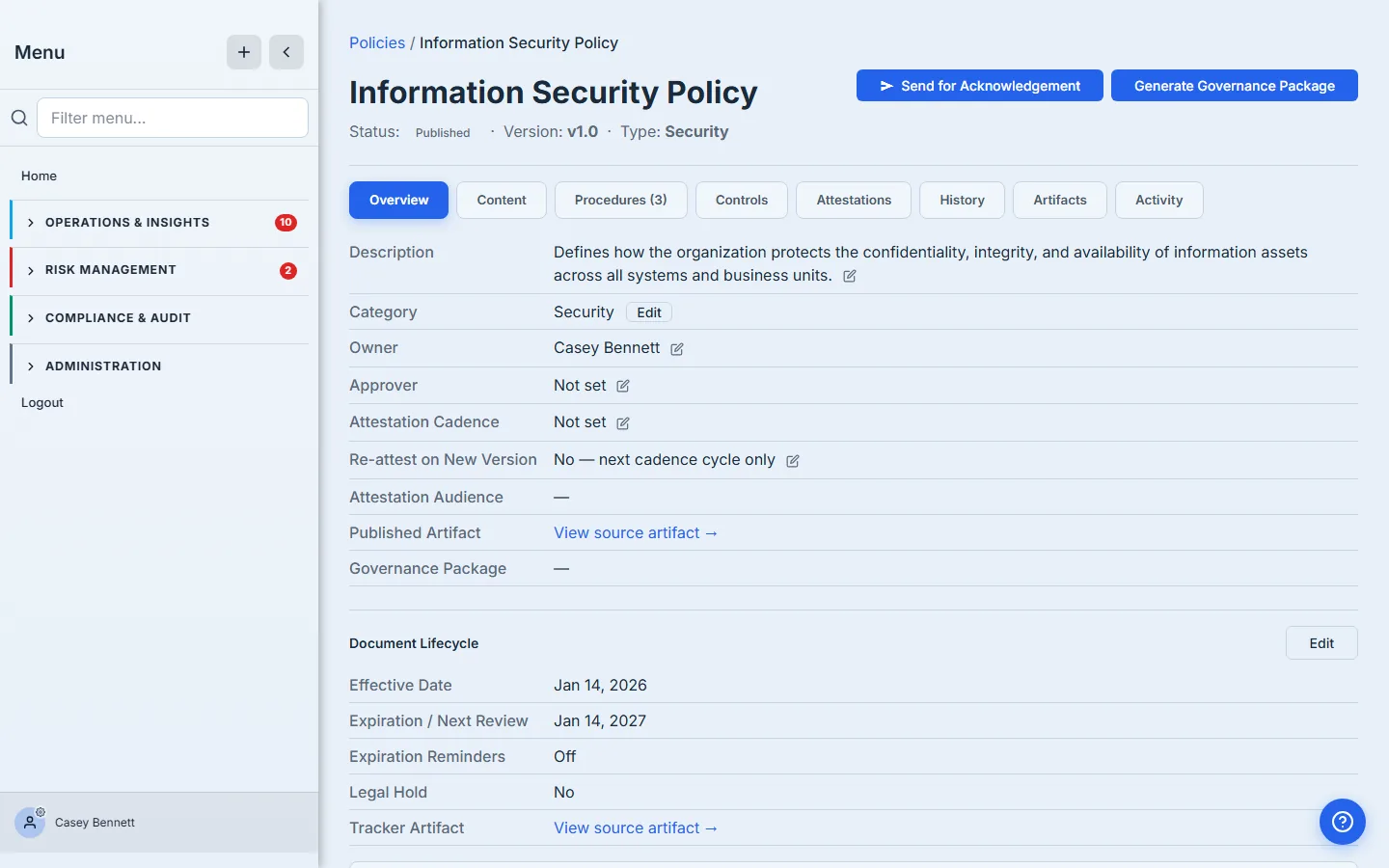1389x868 pixels.
Task: Switch to the Controls tab
Action: coord(742,200)
